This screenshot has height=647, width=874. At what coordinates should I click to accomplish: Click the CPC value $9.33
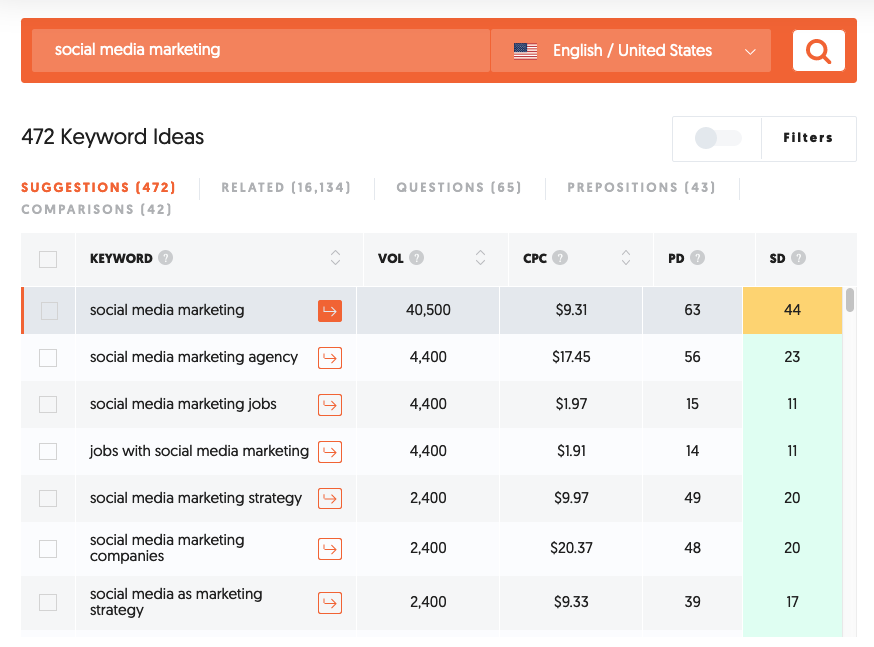point(571,602)
